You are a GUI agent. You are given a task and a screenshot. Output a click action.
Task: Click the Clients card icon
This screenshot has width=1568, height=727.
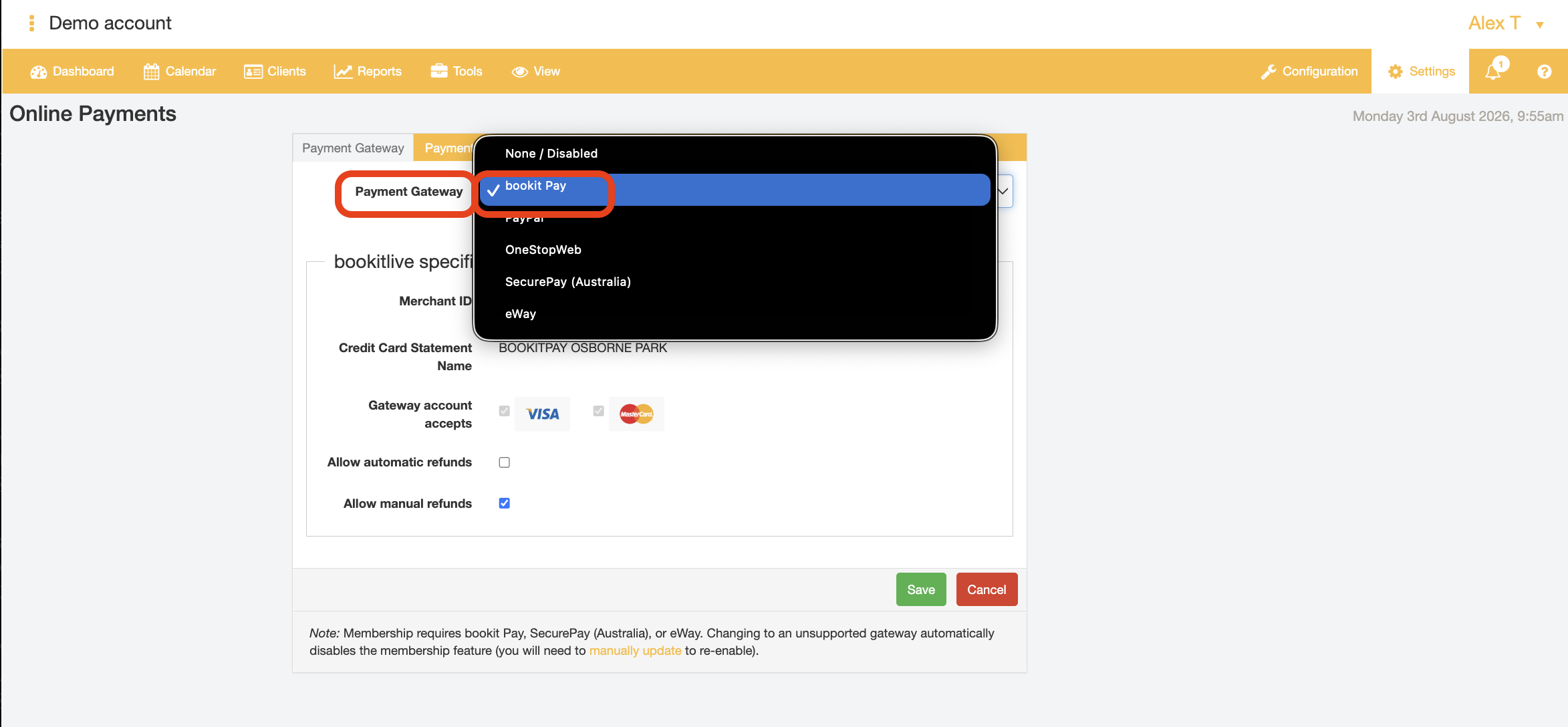pos(253,71)
